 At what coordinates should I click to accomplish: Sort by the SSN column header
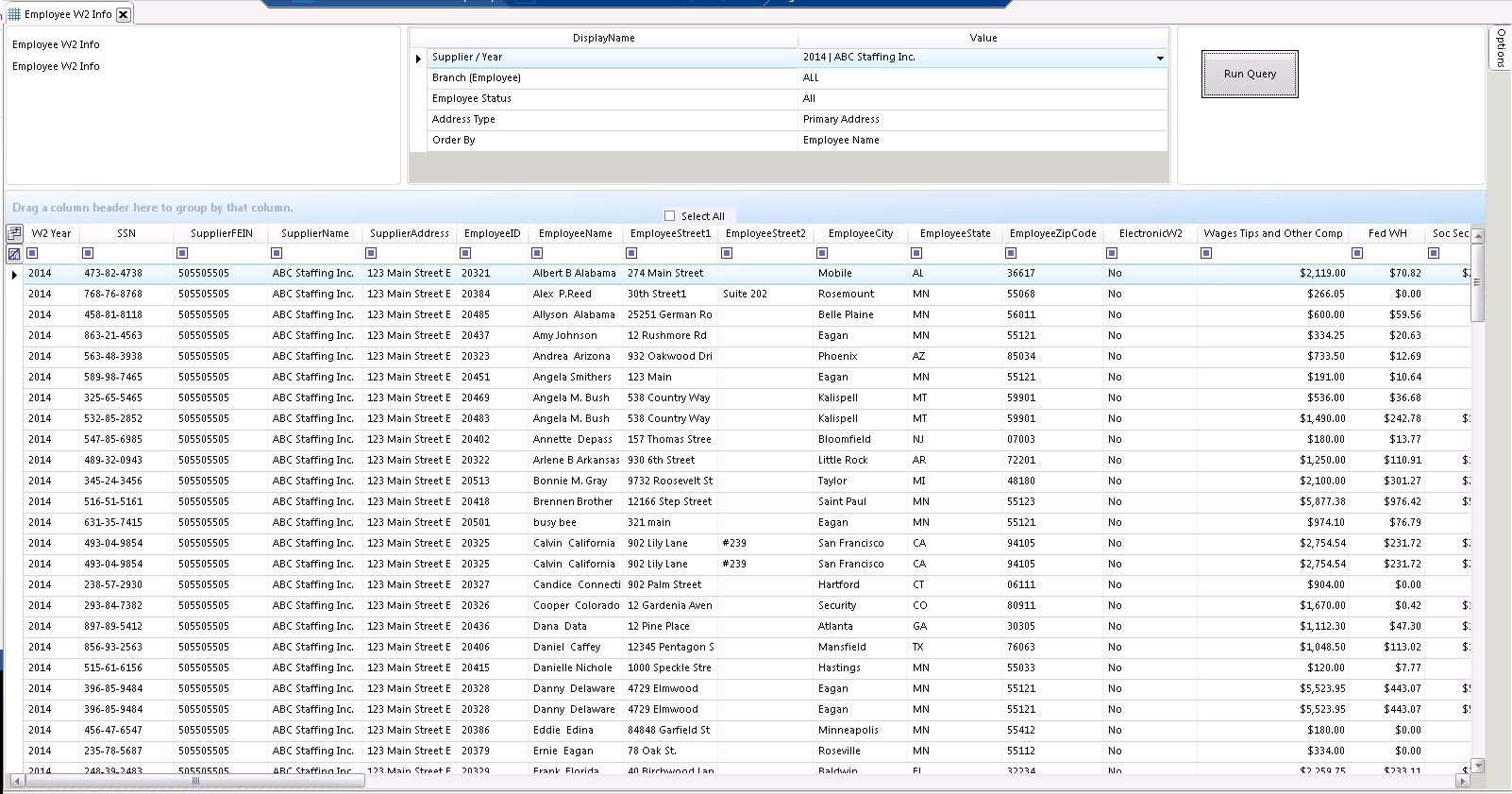pos(126,233)
